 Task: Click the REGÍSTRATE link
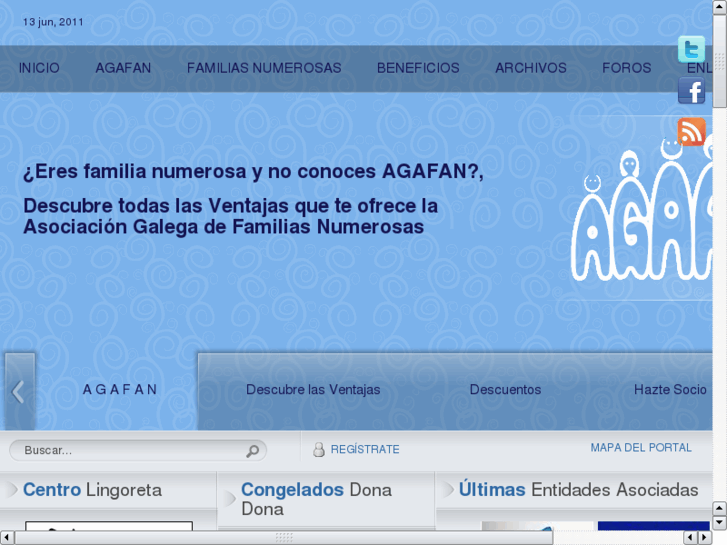click(x=365, y=449)
